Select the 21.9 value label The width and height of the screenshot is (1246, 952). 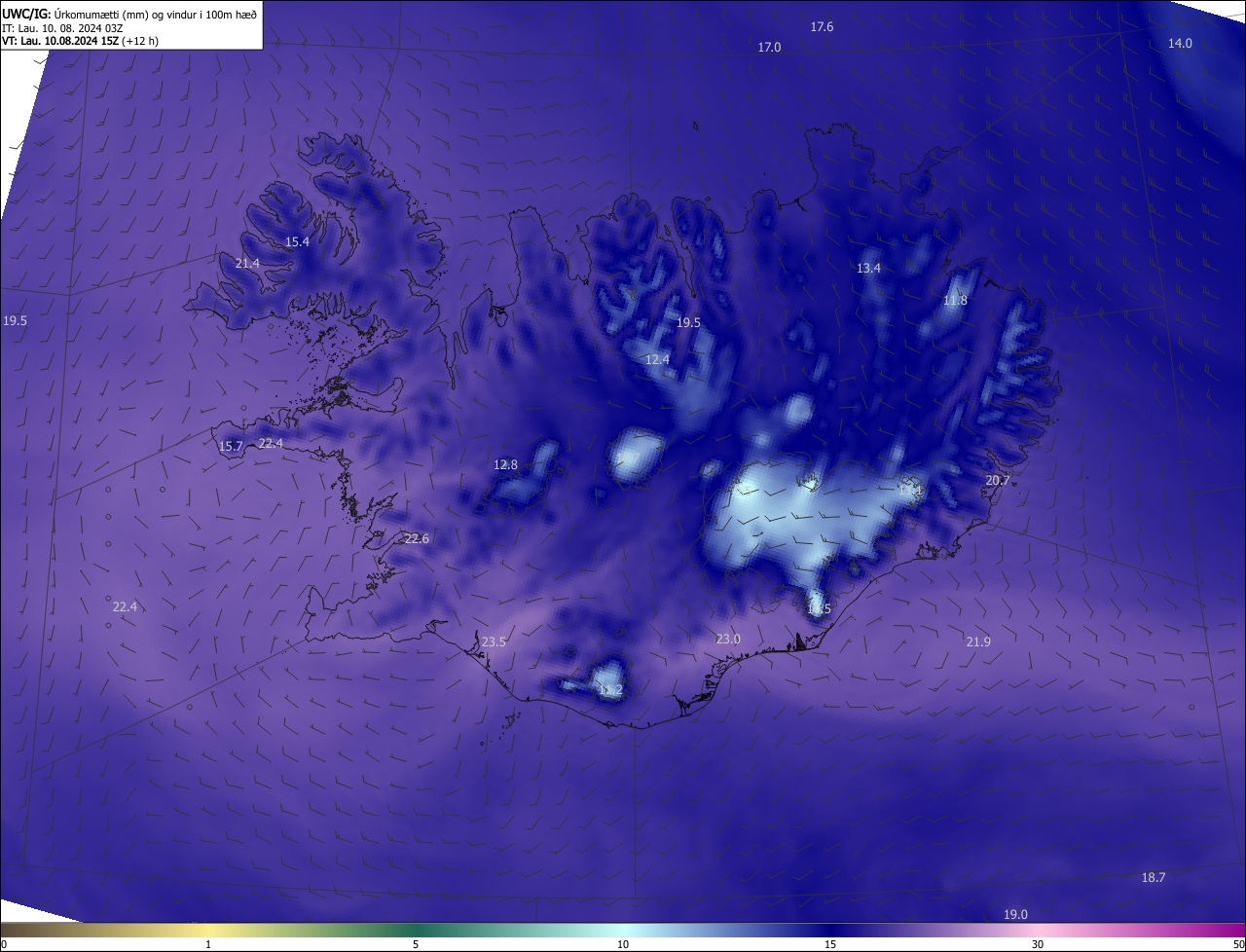[x=978, y=642]
